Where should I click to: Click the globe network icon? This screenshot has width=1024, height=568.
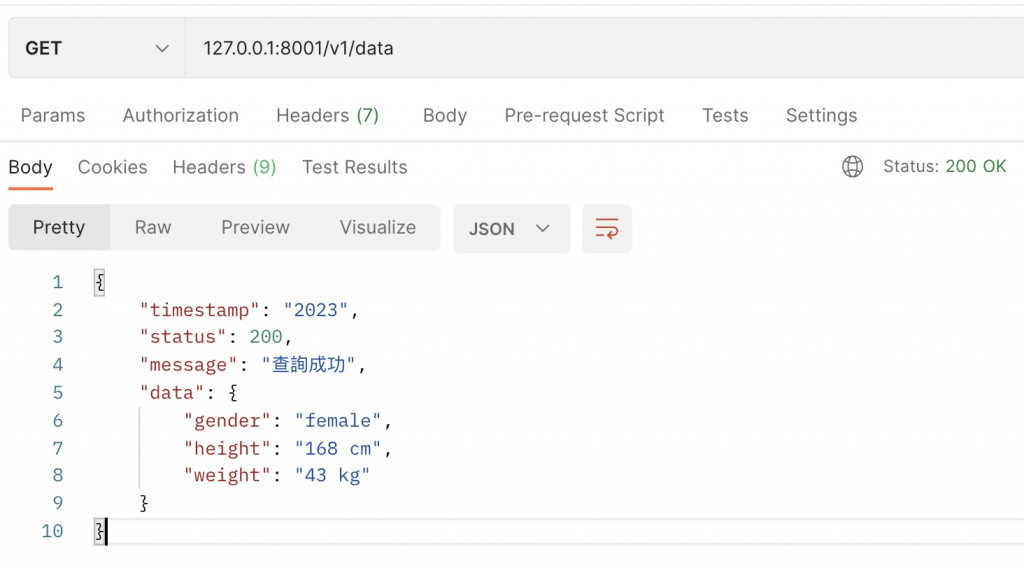point(852,167)
